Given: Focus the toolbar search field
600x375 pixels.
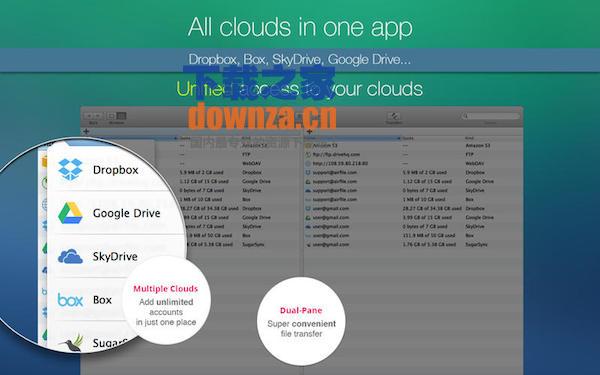Looking at the screenshot, I should coord(491,116).
